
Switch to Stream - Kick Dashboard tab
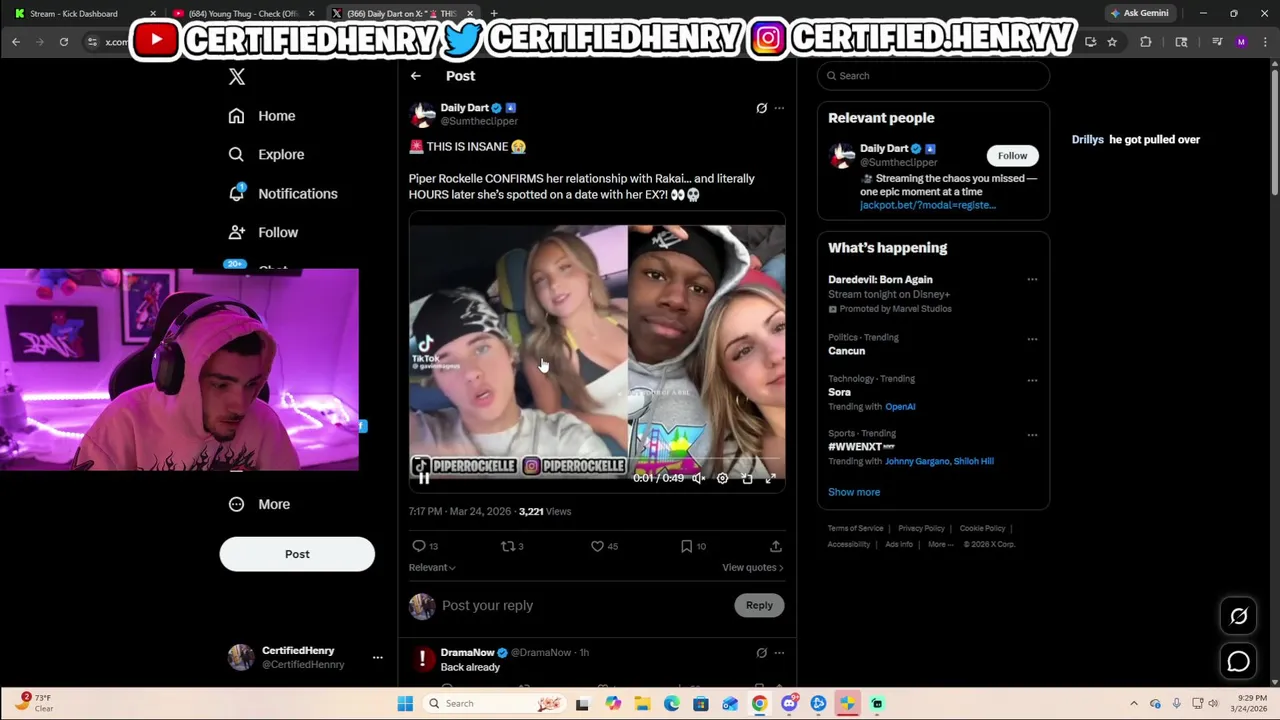[82, 13]
